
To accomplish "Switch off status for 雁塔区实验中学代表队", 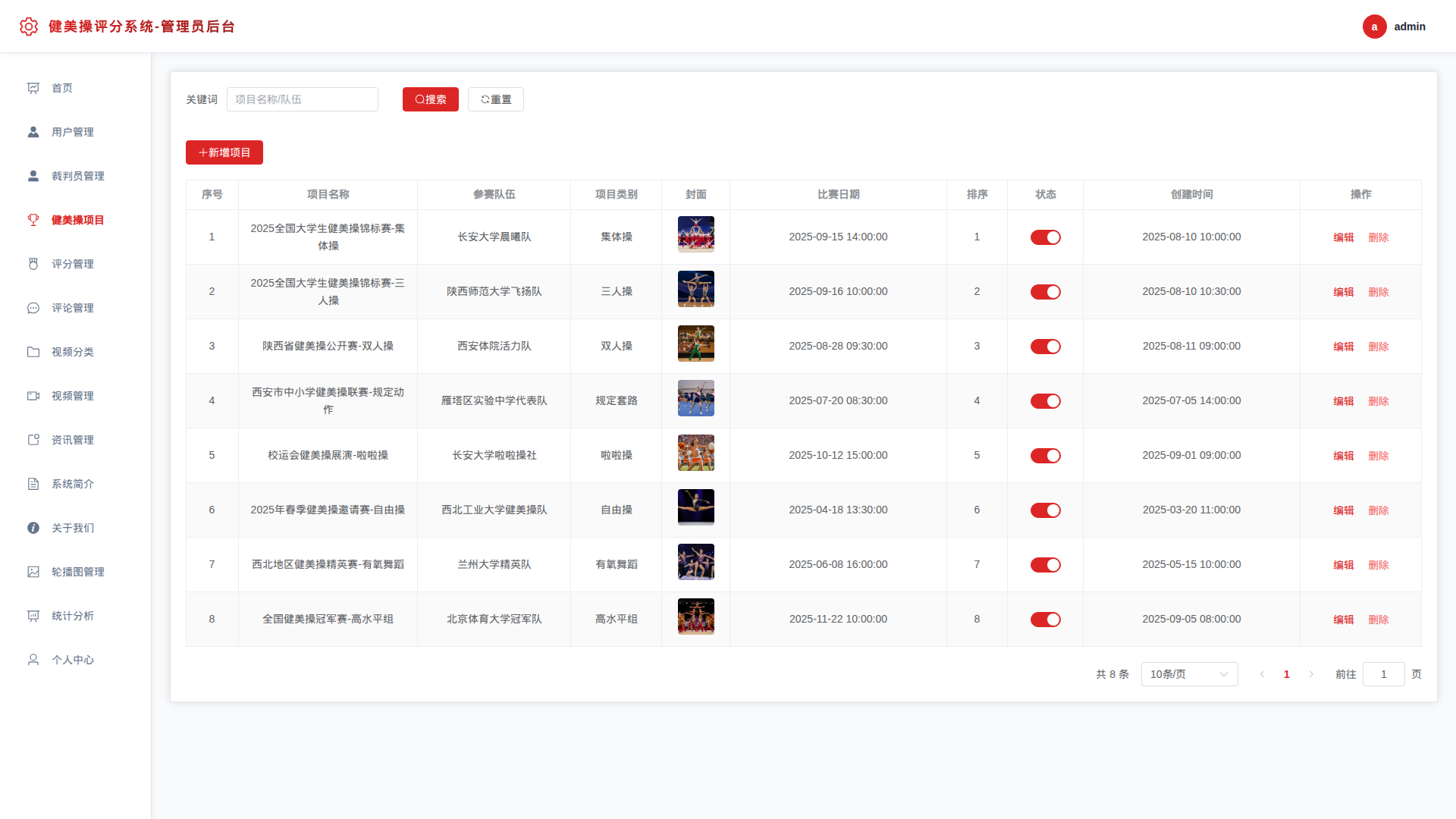I will pos(1045,401).
